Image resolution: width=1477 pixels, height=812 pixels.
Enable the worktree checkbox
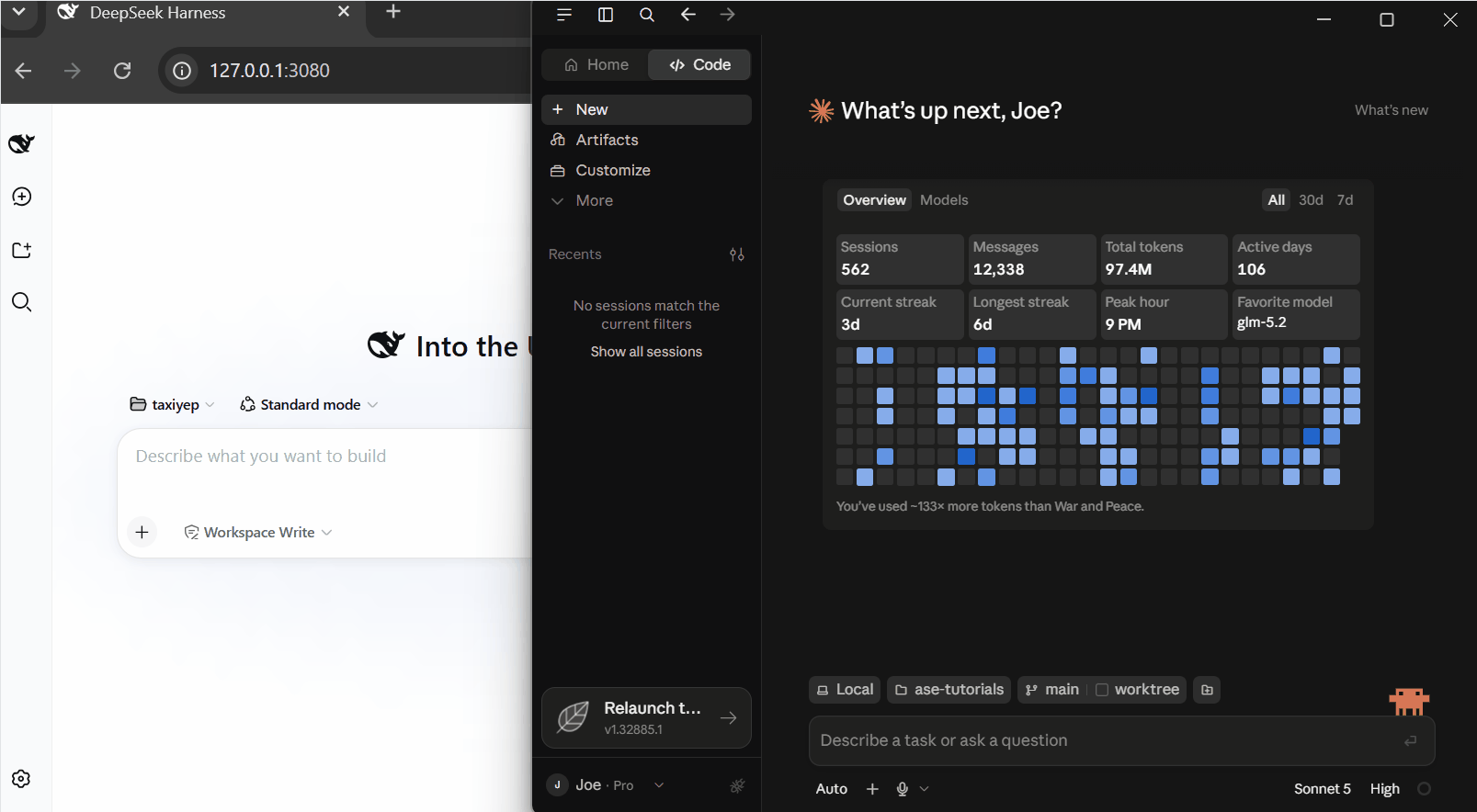1102,690
